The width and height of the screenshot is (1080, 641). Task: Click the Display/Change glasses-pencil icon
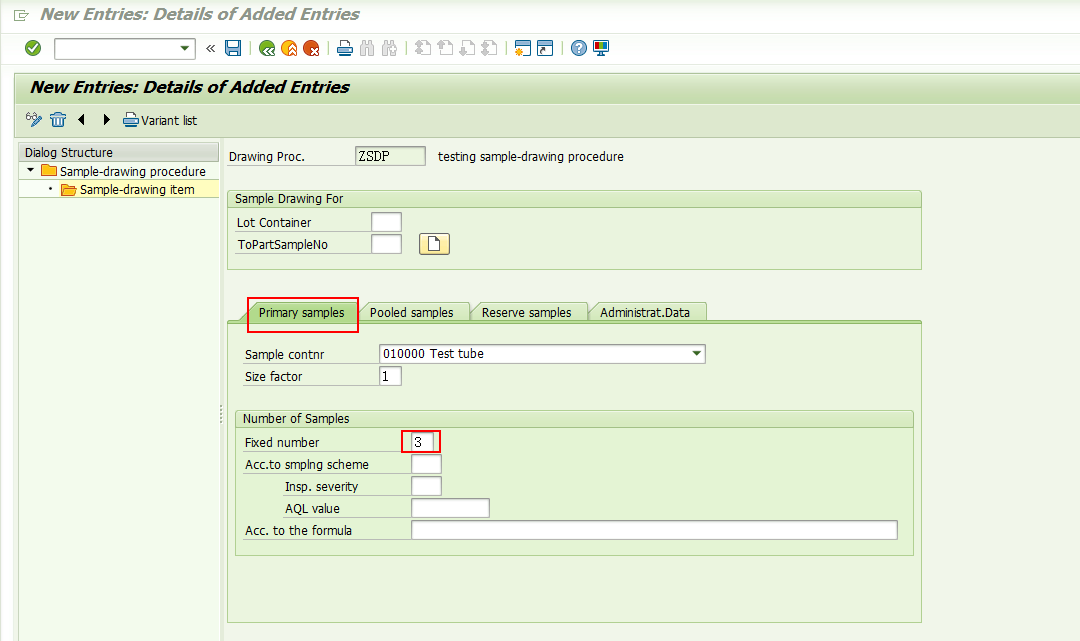[x=34, y=120]
